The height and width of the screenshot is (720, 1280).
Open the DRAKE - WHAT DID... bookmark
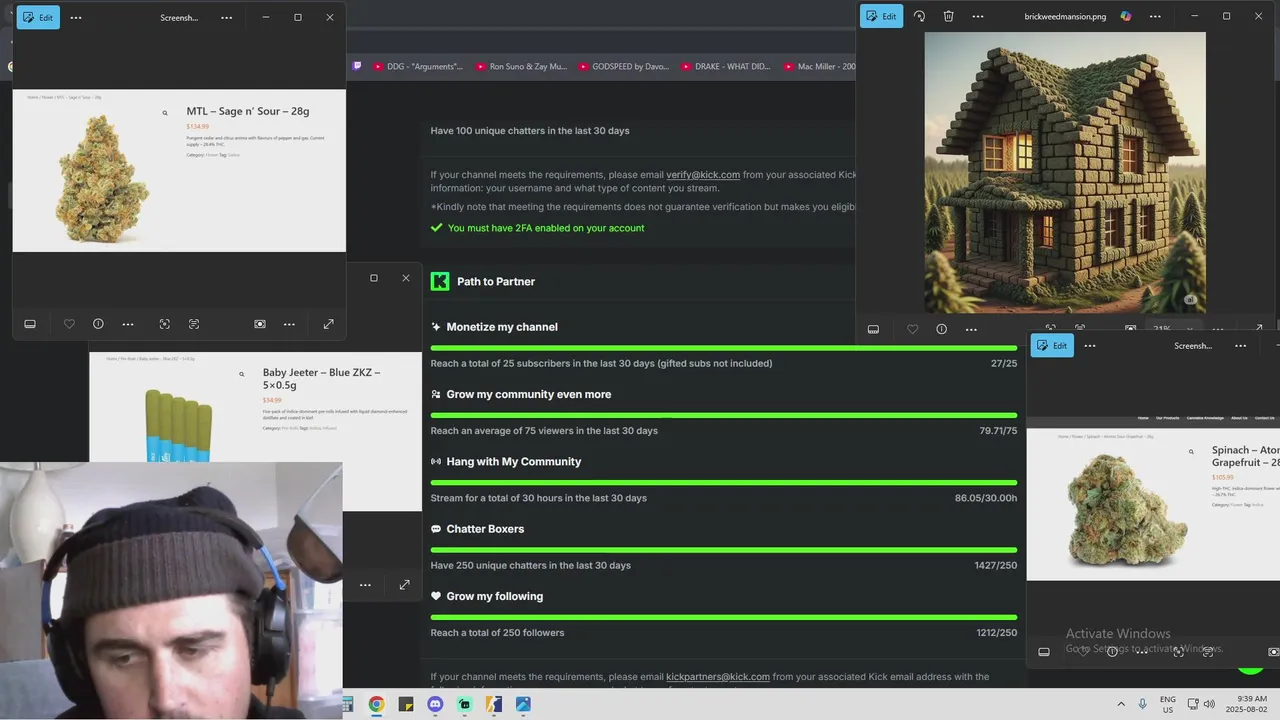pyautogui.click(x=726, y=67)
